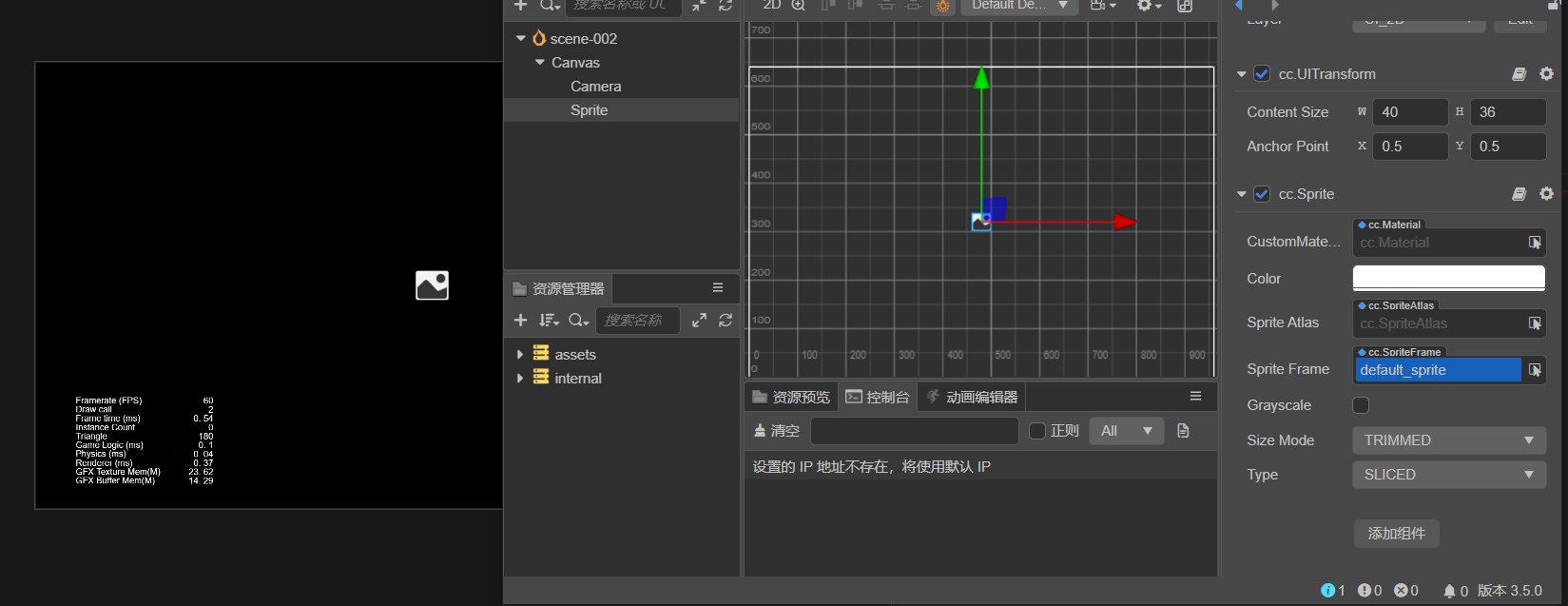Pick a Sprite Atlas with picker icon
The width and height of the screenshot is (1568, 606).
pyautogui.click(x=1535, y=323)
